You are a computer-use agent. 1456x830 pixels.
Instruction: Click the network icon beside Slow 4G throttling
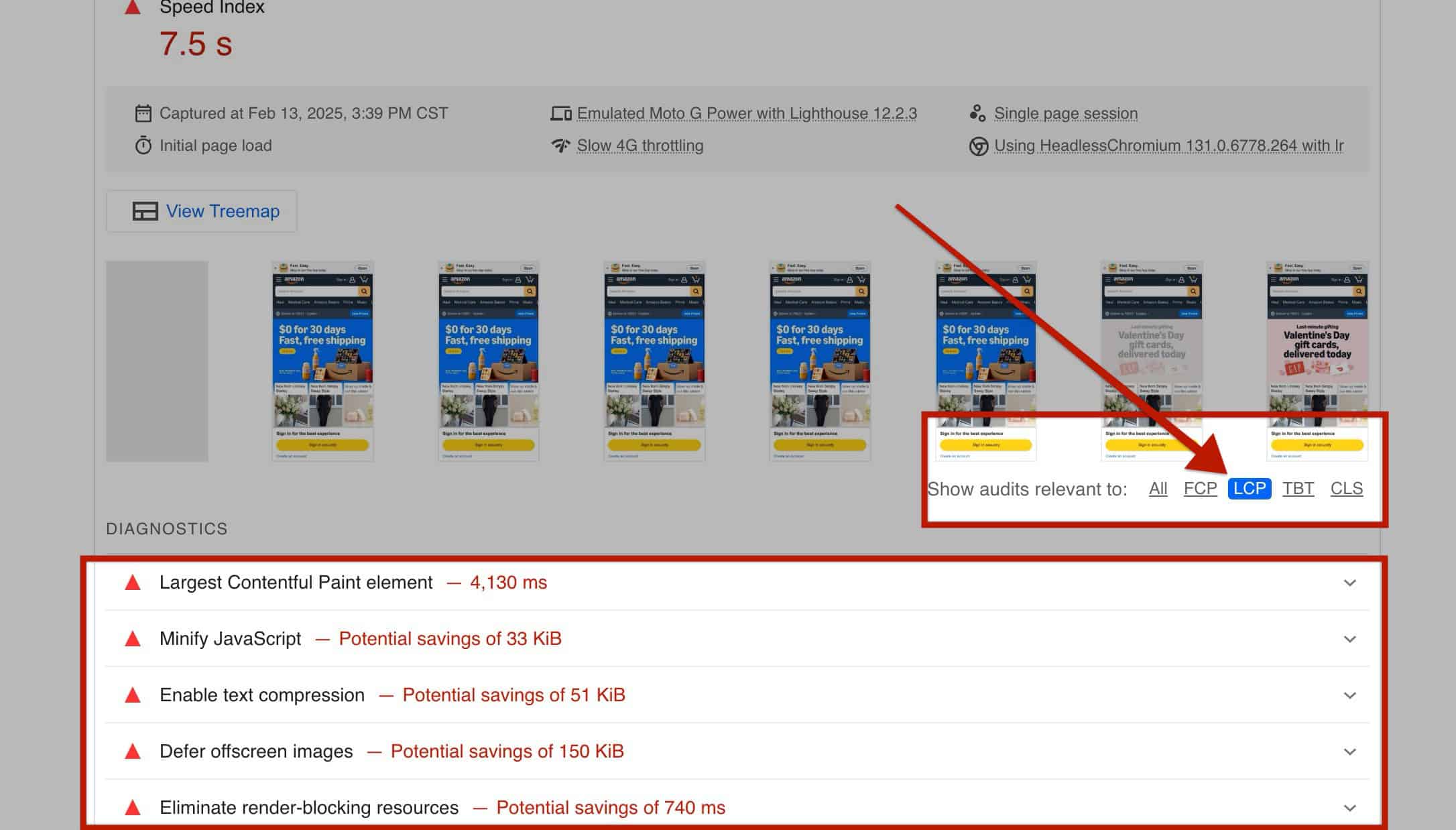tap(560, 145)
